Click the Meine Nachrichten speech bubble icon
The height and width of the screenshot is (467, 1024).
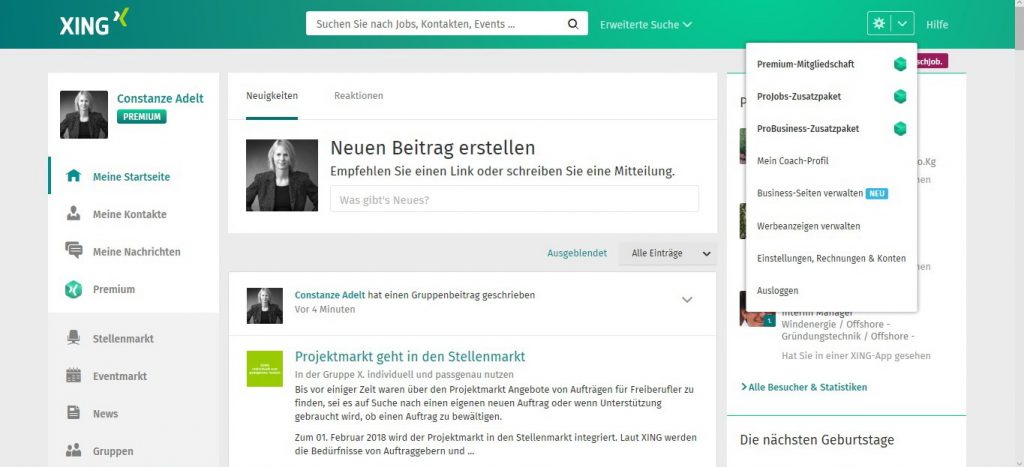[x=74, y=251]
